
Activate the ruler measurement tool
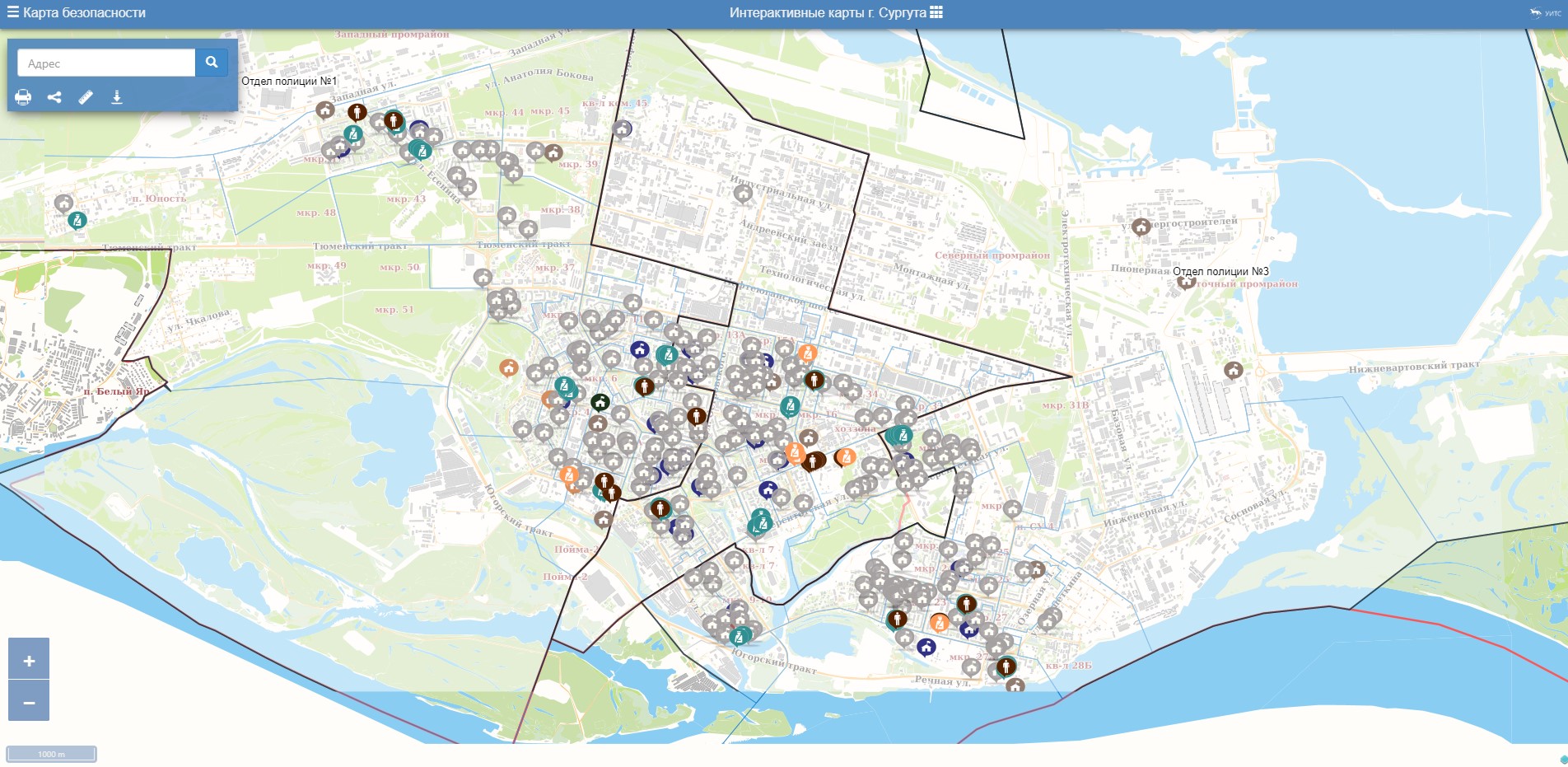click(86, 97)
